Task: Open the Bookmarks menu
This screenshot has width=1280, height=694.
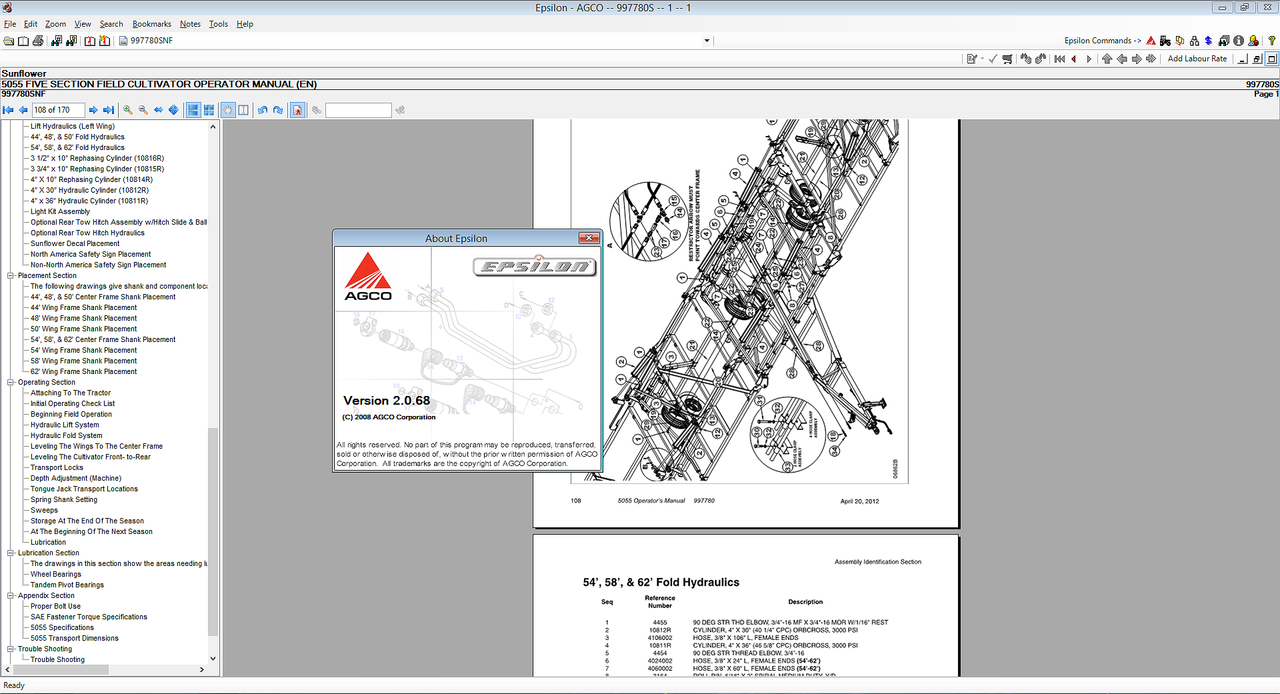Action: tap(152, 24)
